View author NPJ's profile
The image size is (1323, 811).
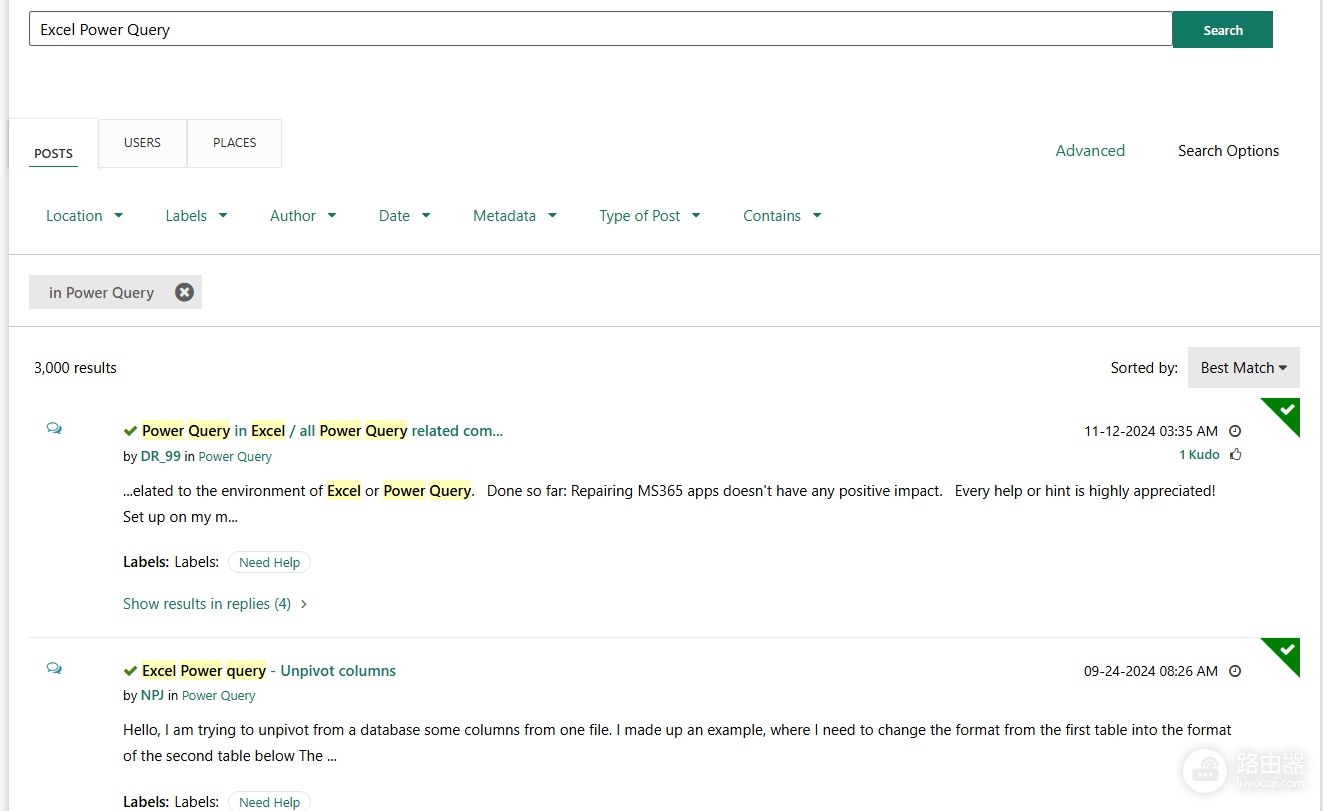[153, 696]
